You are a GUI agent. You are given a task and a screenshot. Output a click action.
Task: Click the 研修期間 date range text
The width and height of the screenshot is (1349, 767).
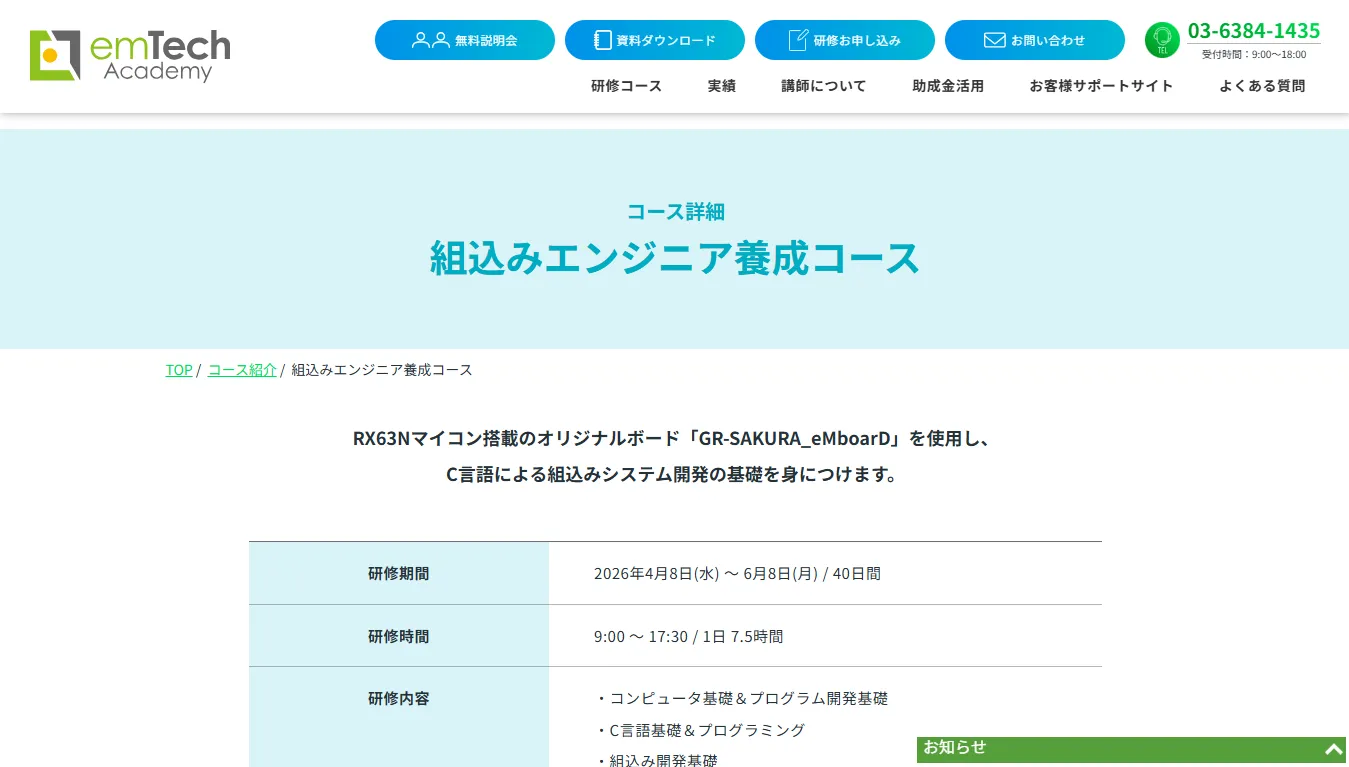tap(737, 574)
